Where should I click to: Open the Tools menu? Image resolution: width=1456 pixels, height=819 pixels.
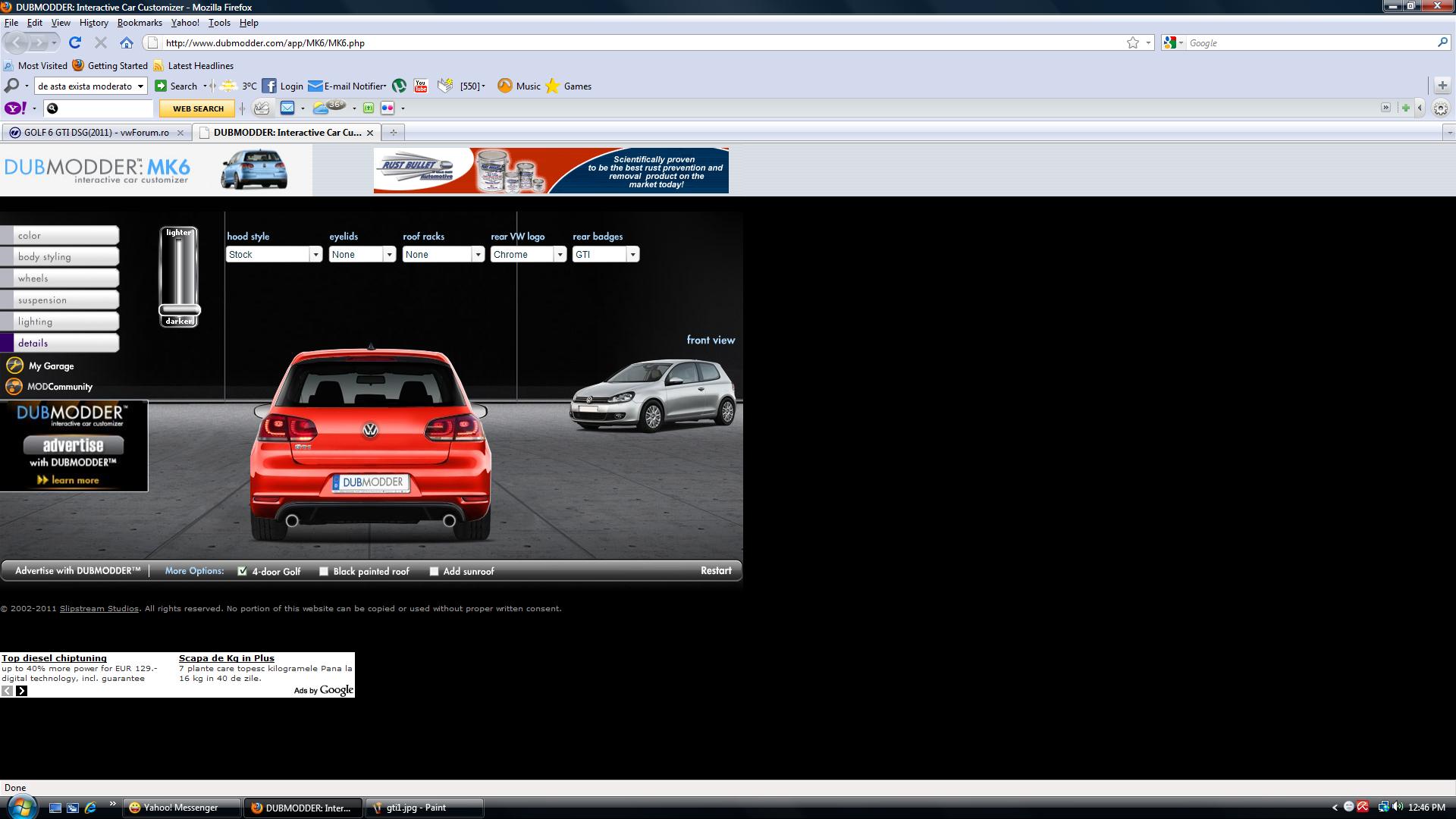219,23
